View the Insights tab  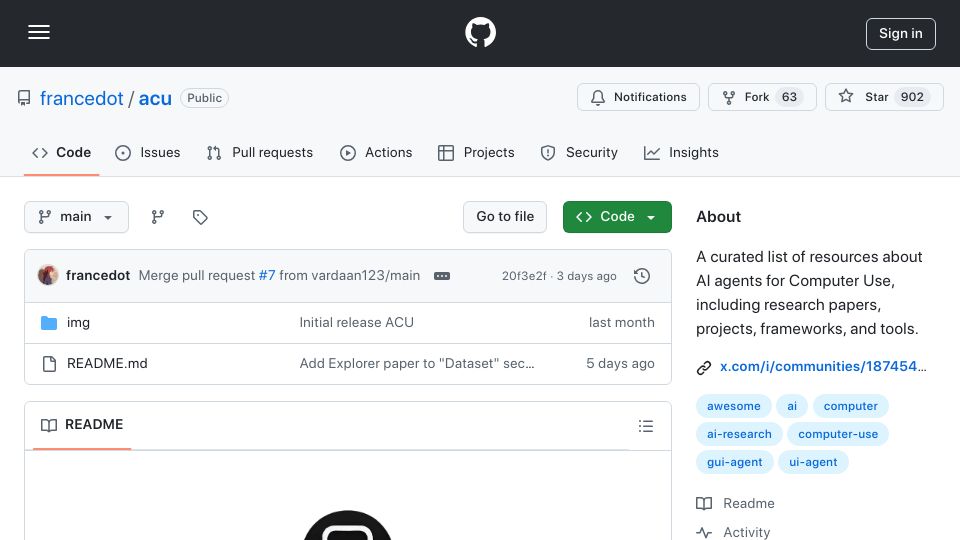pyautogui.click(x=681, y=152)
